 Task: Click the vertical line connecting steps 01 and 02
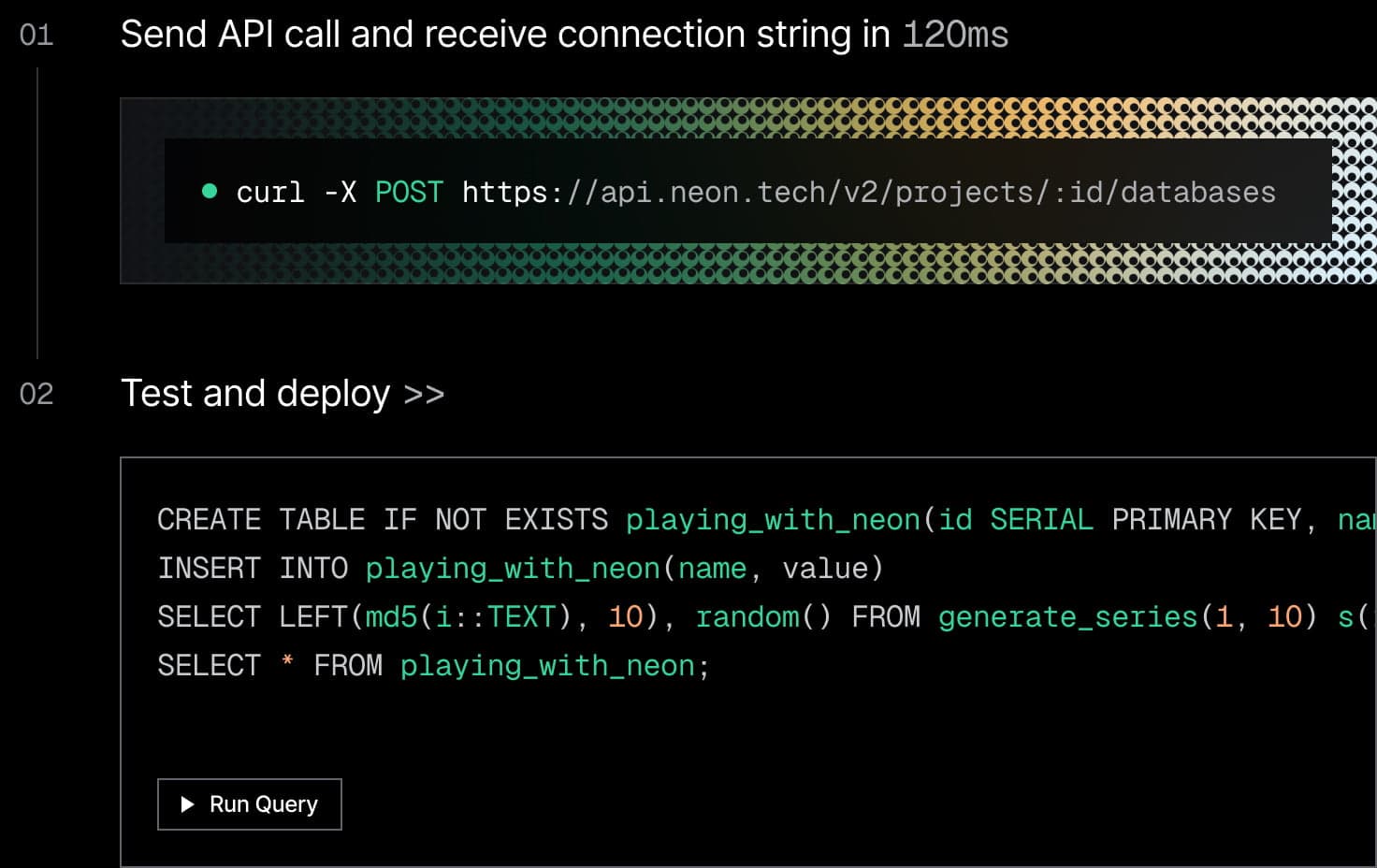(37, 213)
